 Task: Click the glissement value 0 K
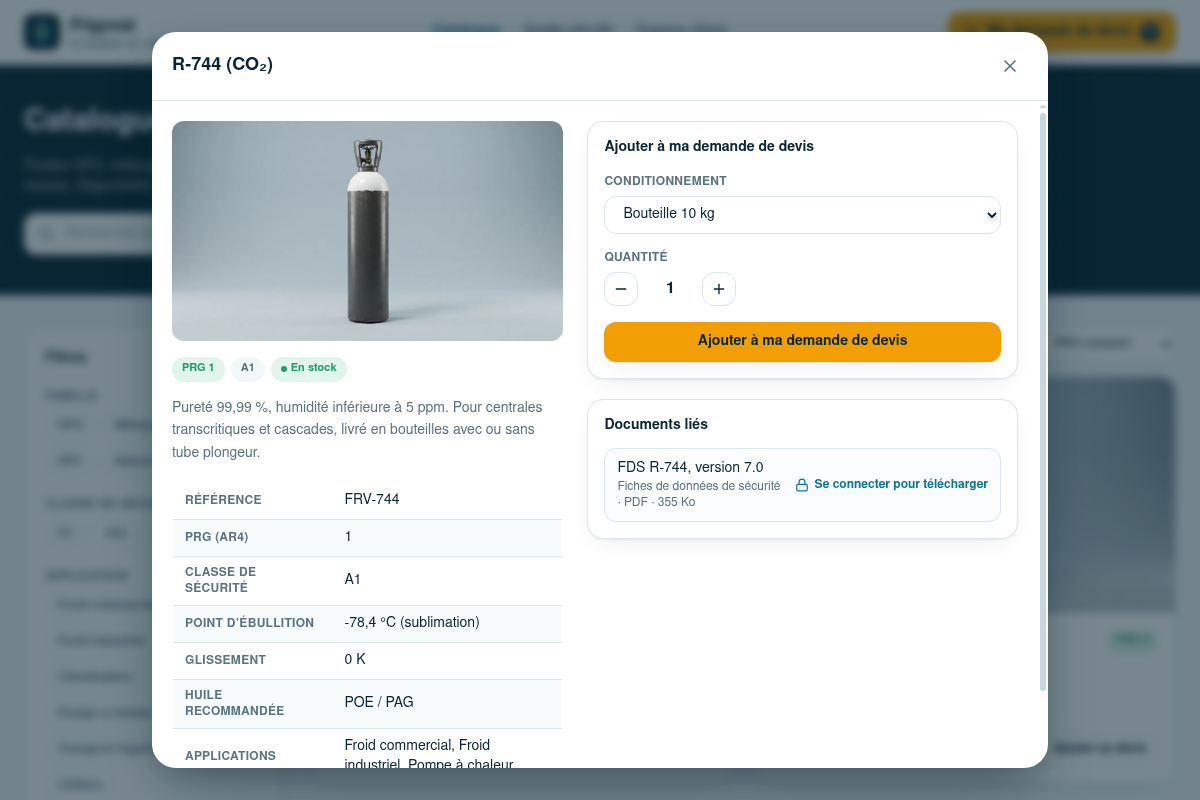355,660
